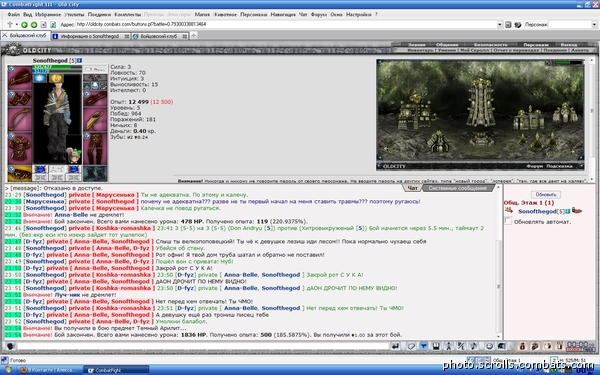Image resolution: width=600 pixels, height=375 pixels.
Task: Click the round icon left of the chat input
Action: pos(11,346)
